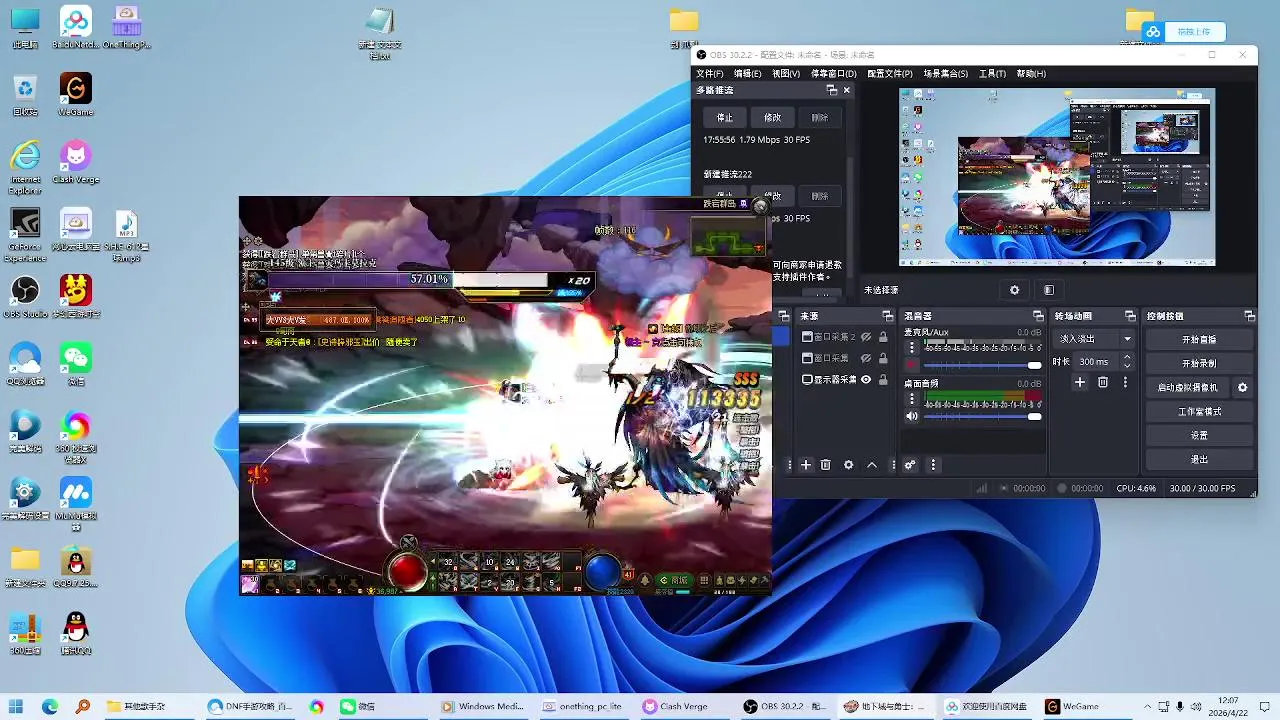Open 视图(V) menu in OBS
Screen dimensions: 1280x720
coord(786,73)
